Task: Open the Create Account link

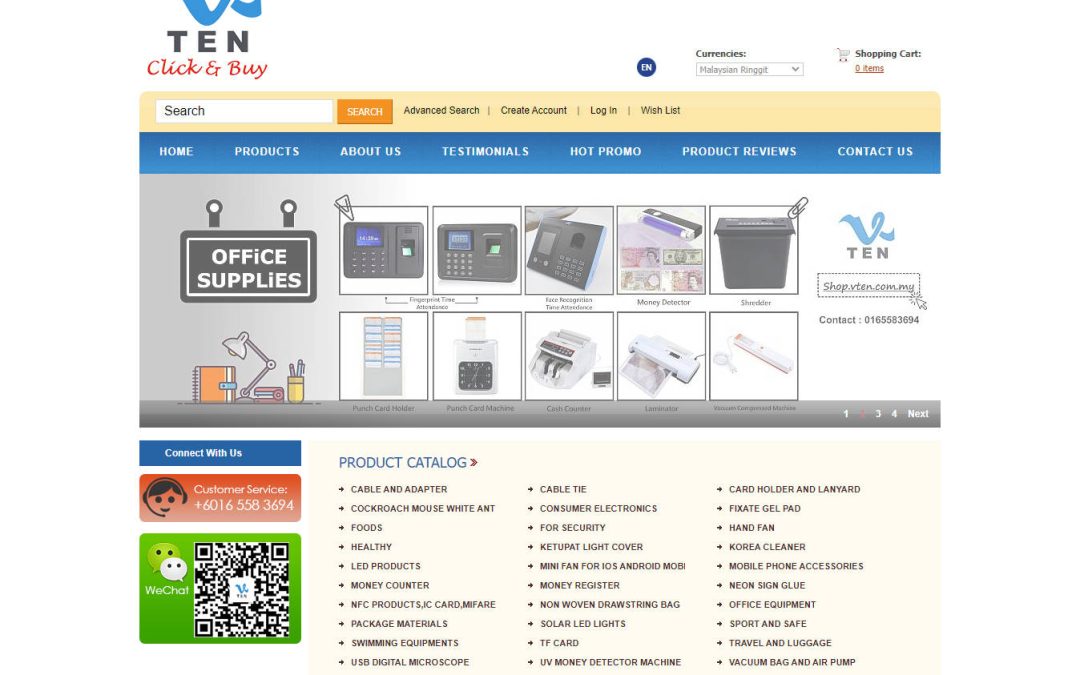Action: click(x=534, y=110)
